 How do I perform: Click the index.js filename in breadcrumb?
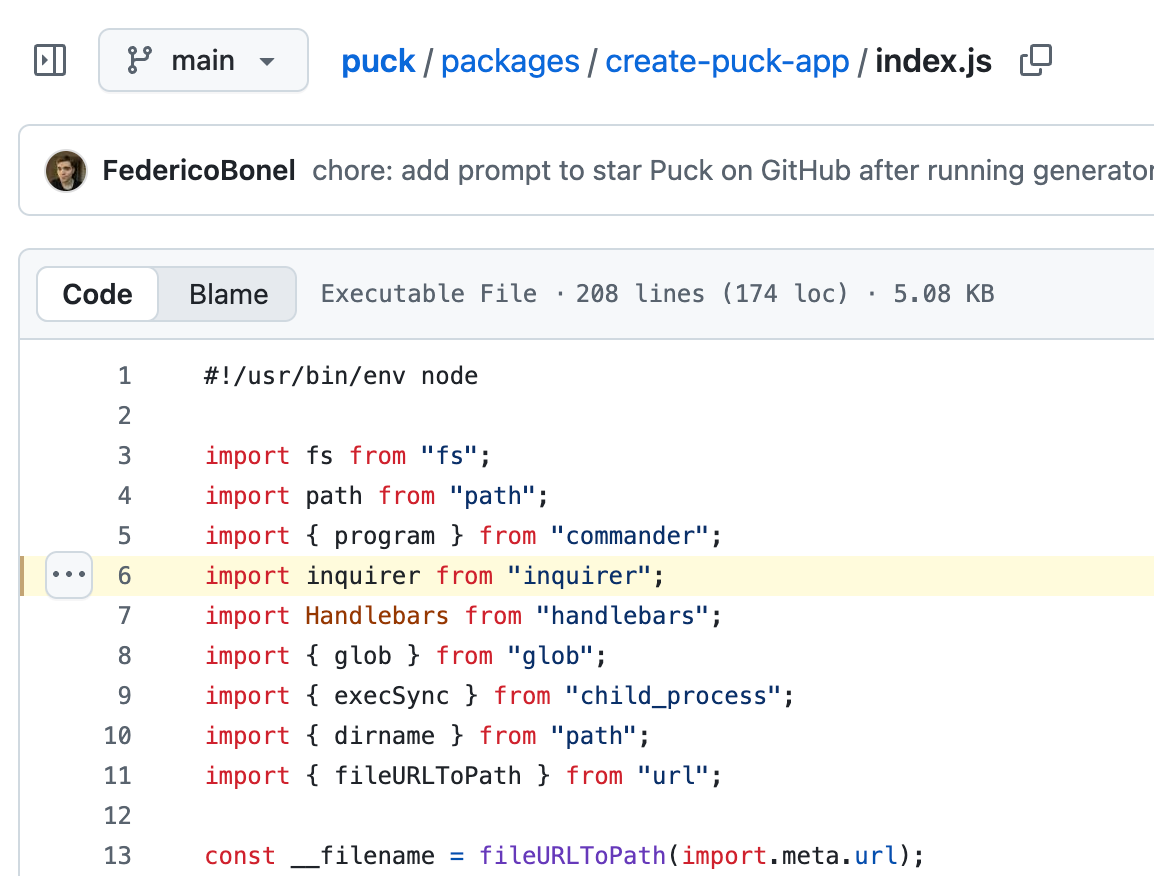tap(932, 61)
